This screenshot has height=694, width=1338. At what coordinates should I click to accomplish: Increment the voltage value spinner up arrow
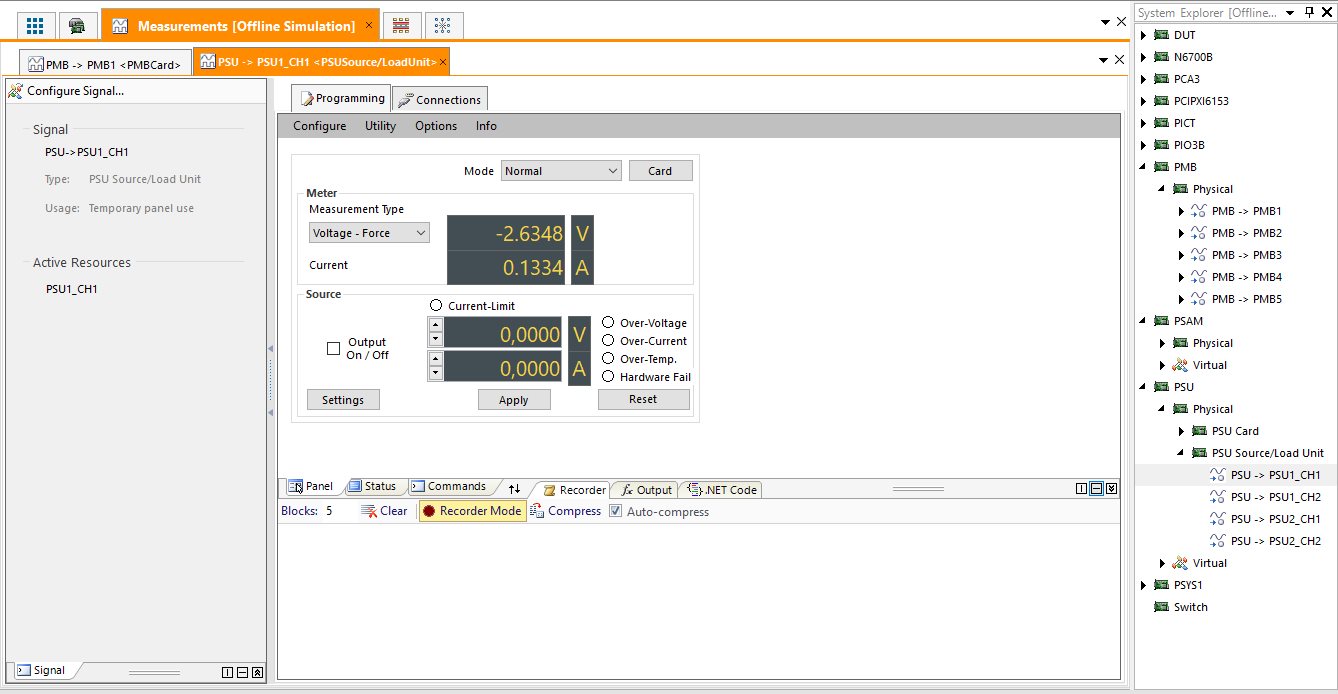click(x=435, y=325)
